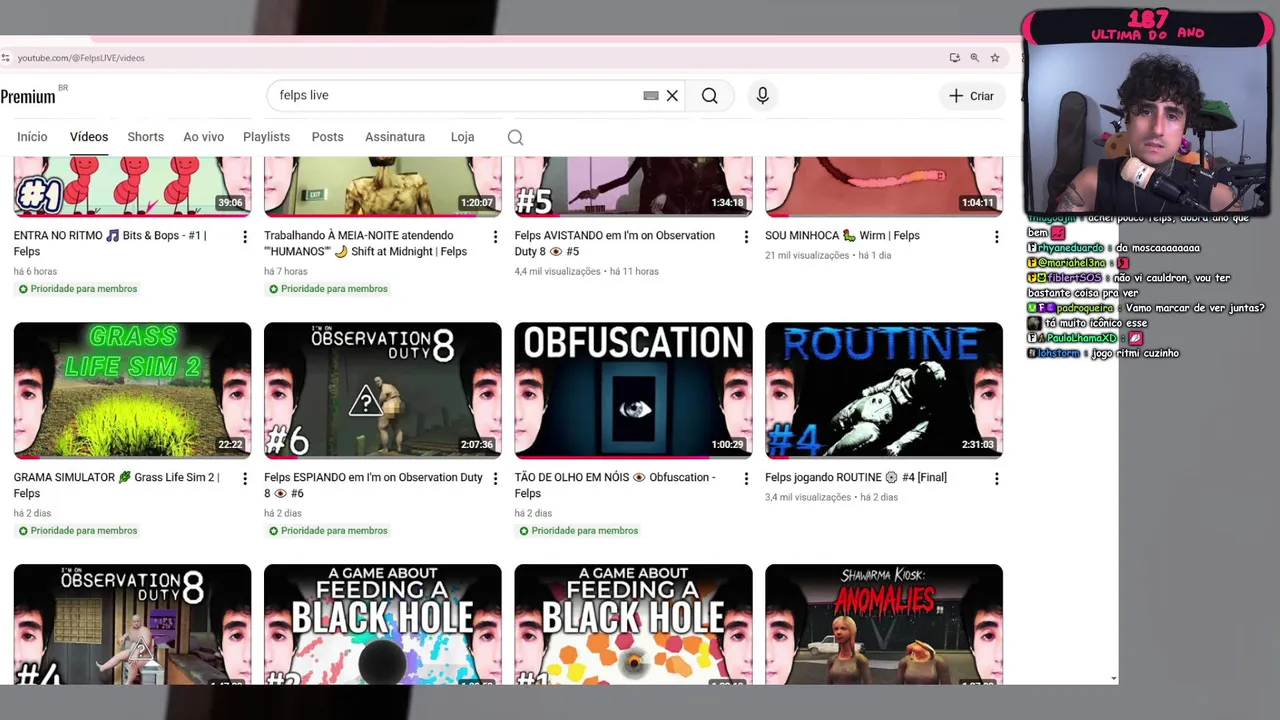
Task: Open Feeding a Black Hole #1 thumbnail
Action: (633, 624)
